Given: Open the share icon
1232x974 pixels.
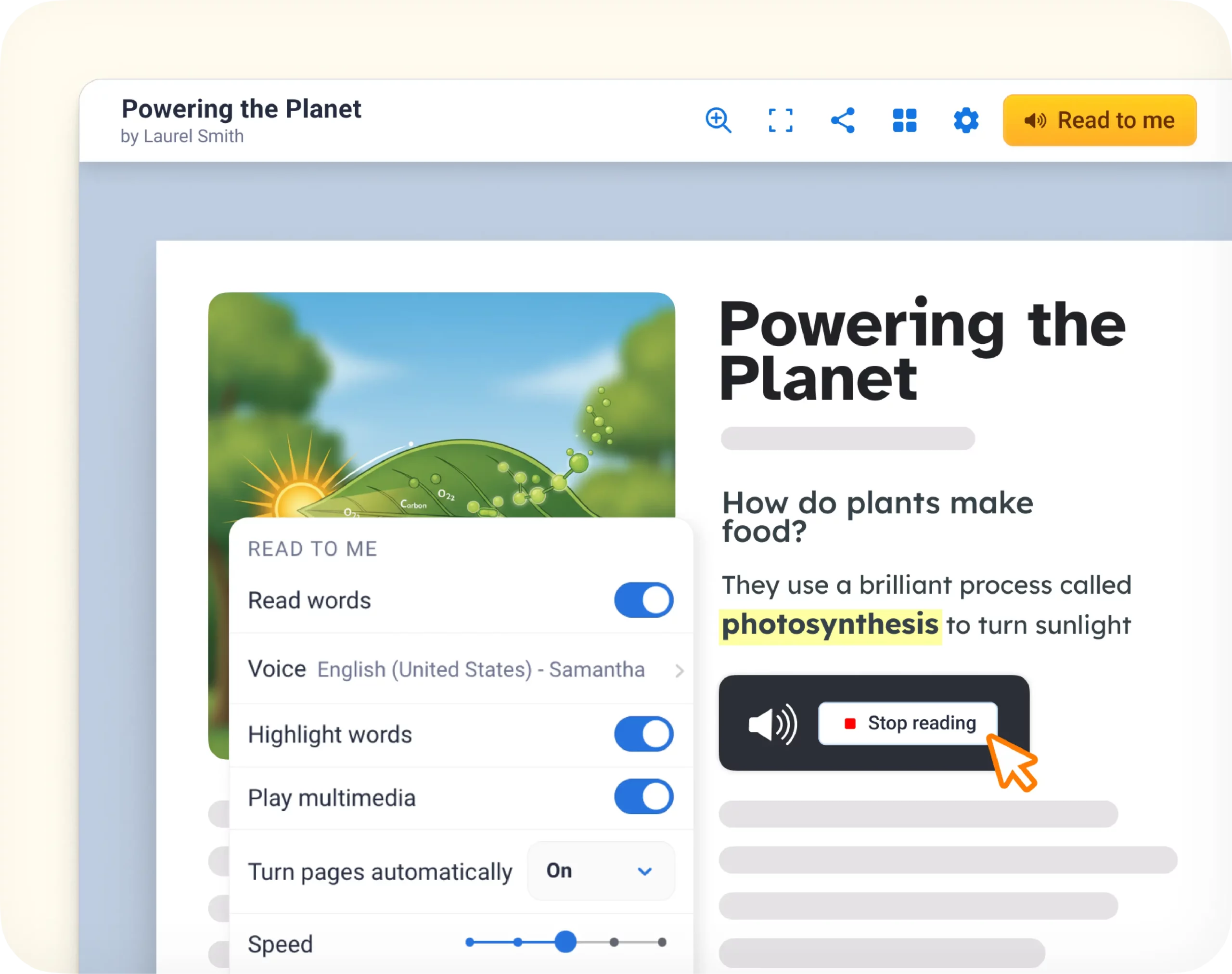Looking at the screenshot, I should tap(842, 120).
